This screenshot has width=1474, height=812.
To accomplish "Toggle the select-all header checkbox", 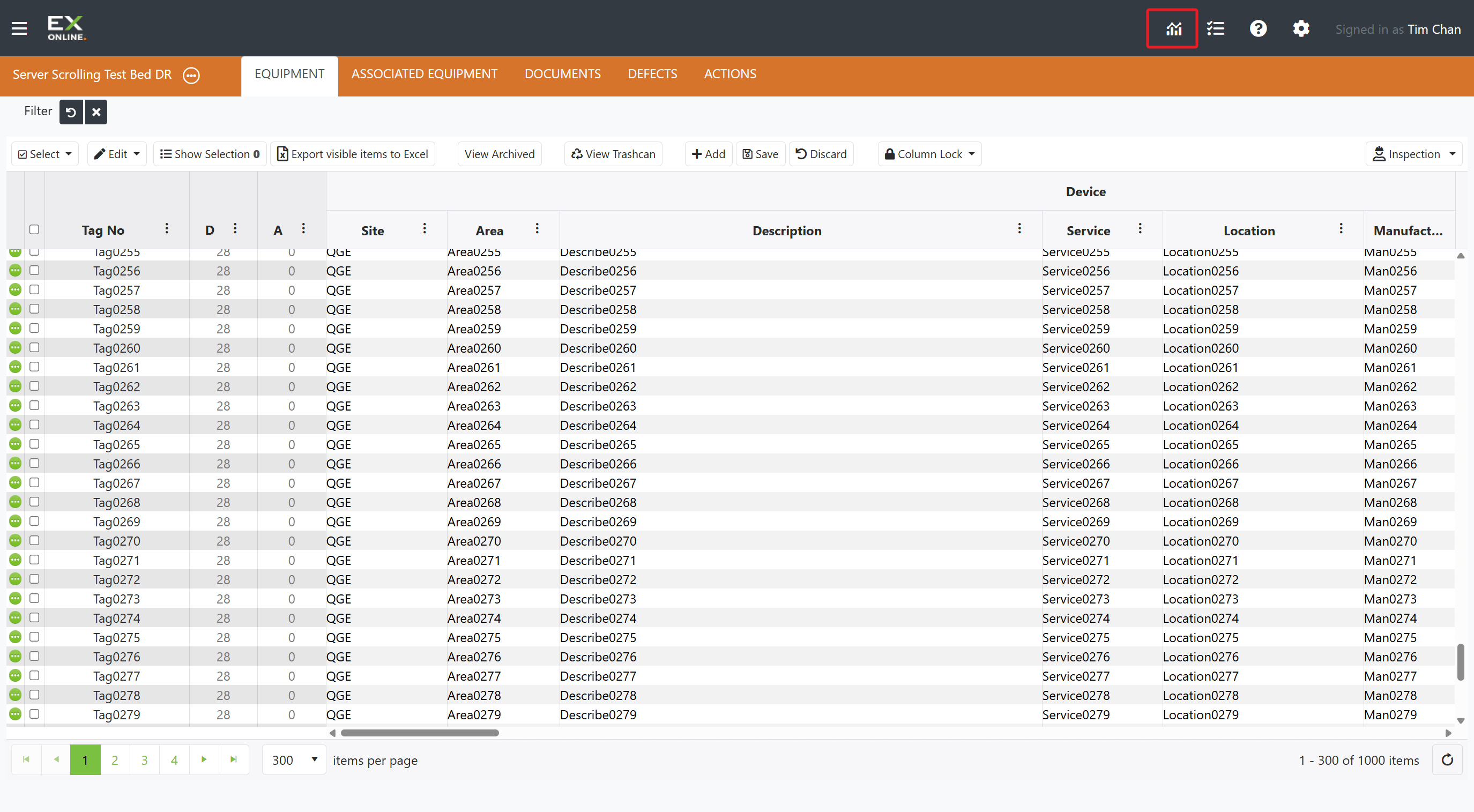I will [x=34, y=229].
